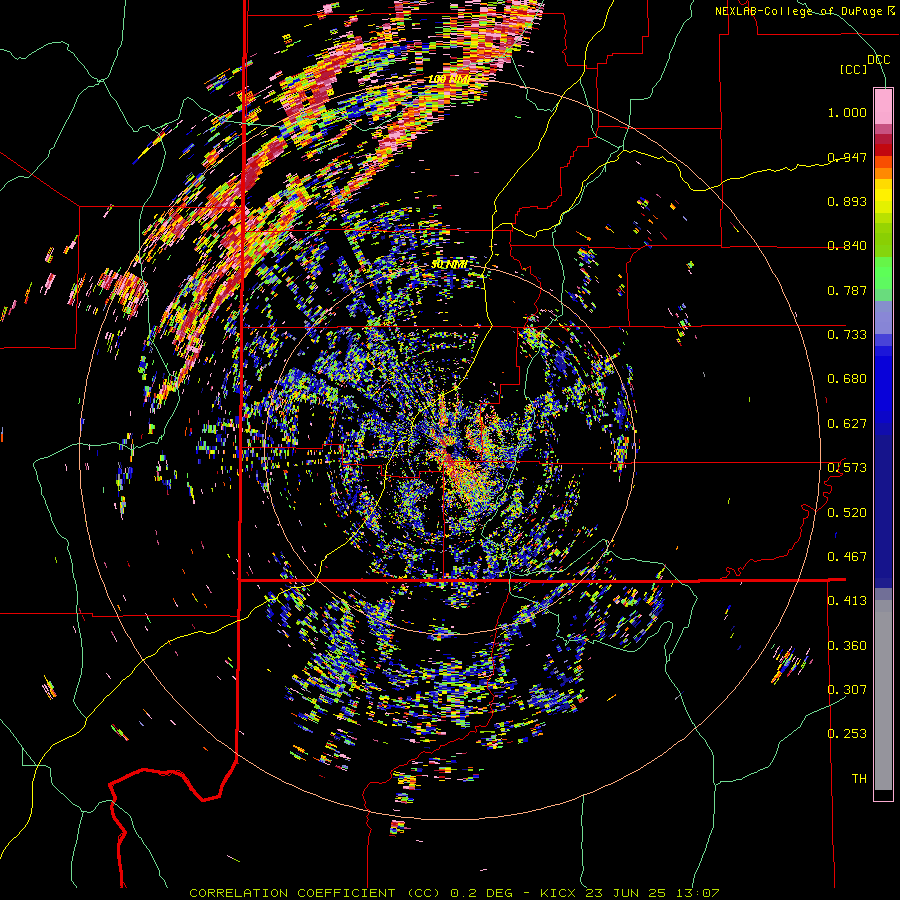This screenshot has height=900, width=900.
Task: Click the KICX station identifier
Action: coord(558,893)
